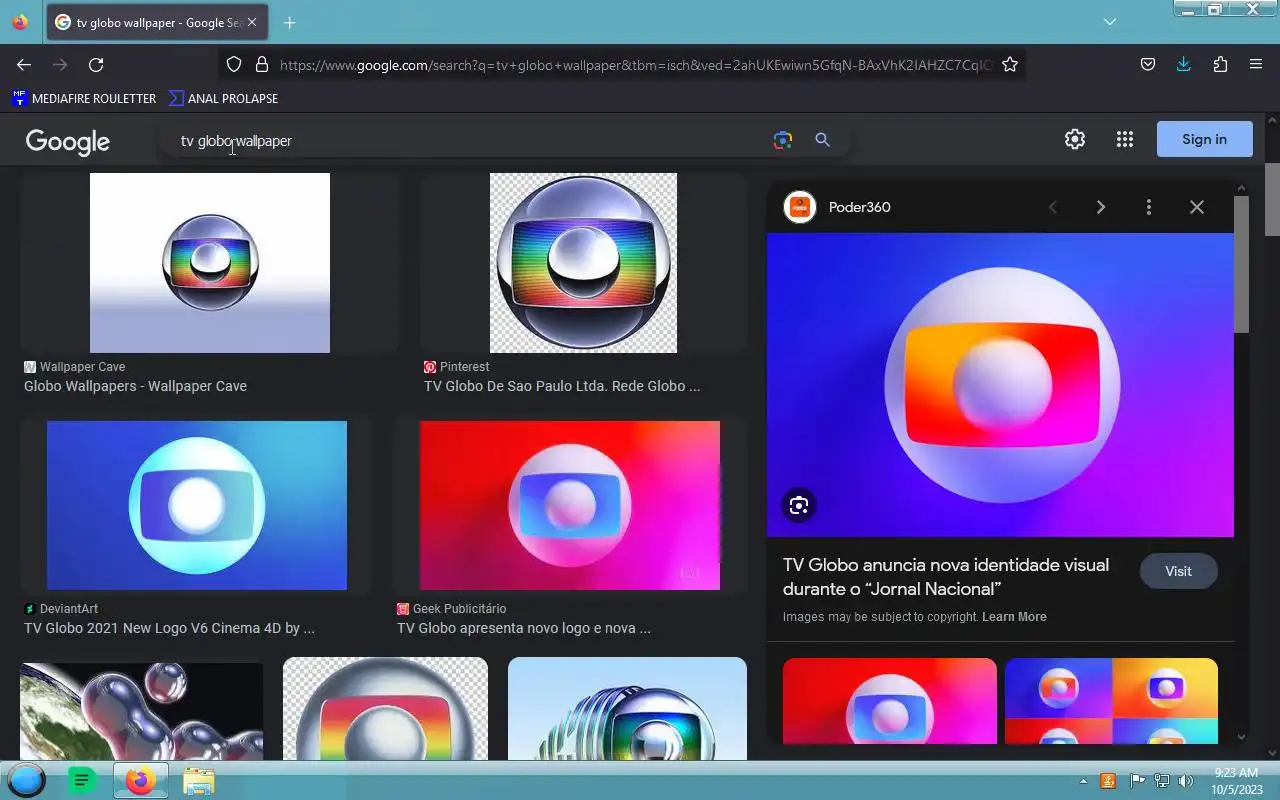This screenshot has height=800, width=1280.
Task: Click the Poder360 source name
Action: [860, 207]
